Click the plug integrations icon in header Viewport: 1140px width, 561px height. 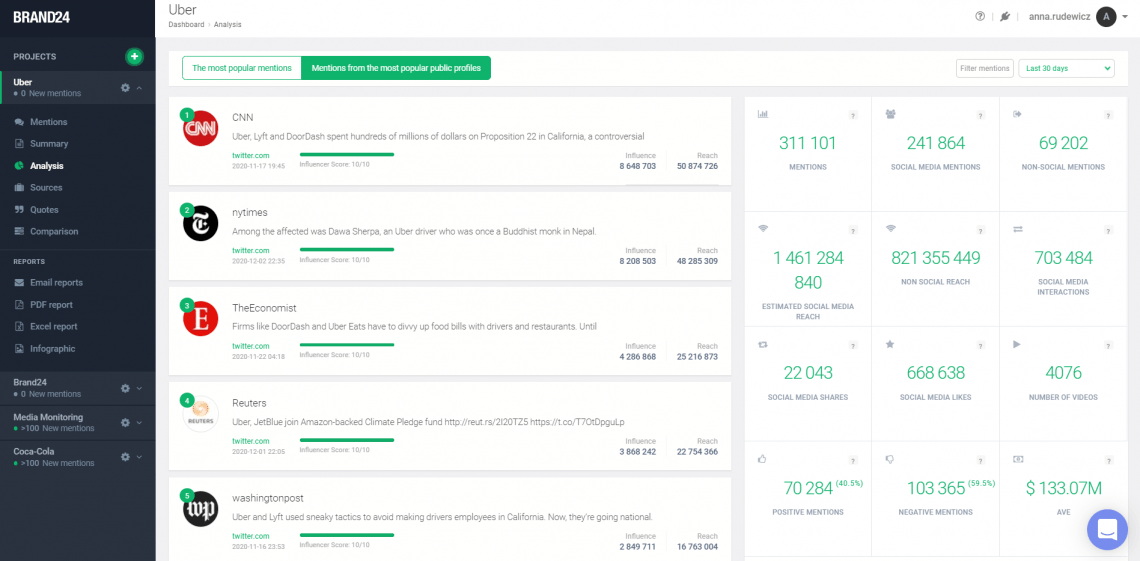pos(1005,16)
